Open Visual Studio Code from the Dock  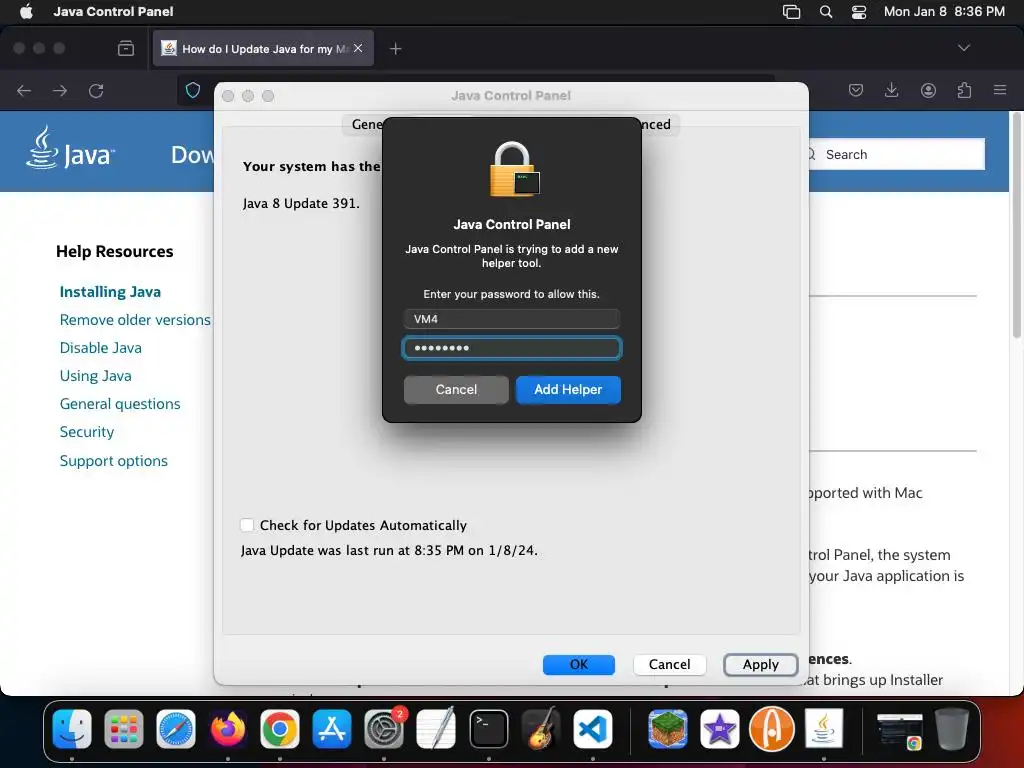[592, 729]
